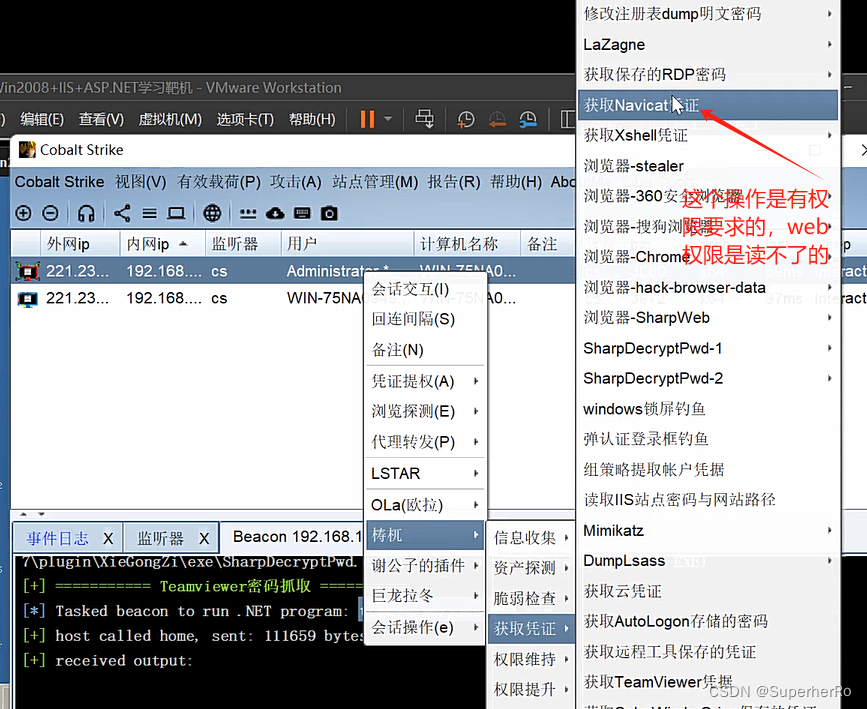Open Cobalt Strike 视图(V) menu
The image size is (867, 709).
[140, 182]
